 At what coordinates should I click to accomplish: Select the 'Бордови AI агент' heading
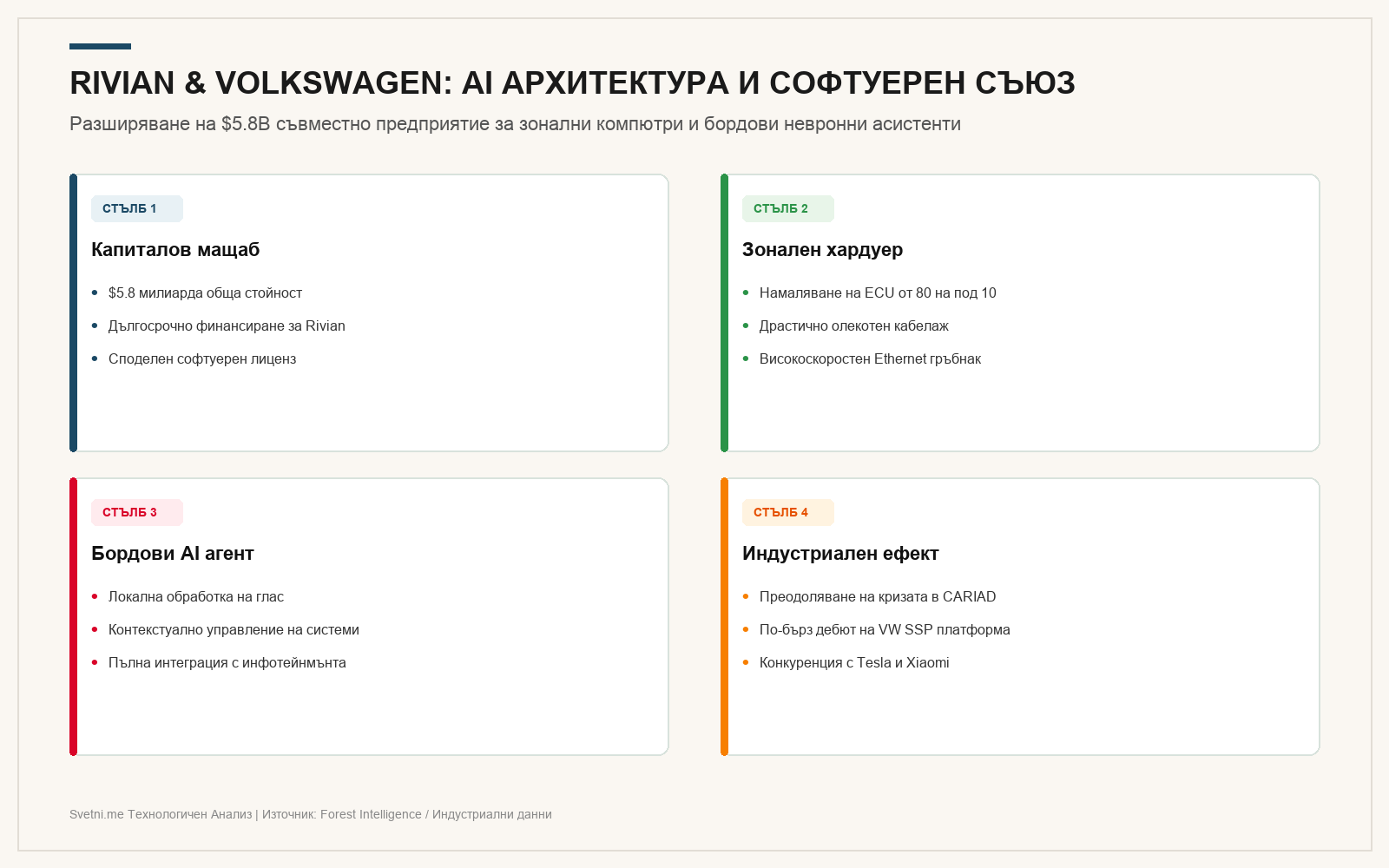click(173, 554)
